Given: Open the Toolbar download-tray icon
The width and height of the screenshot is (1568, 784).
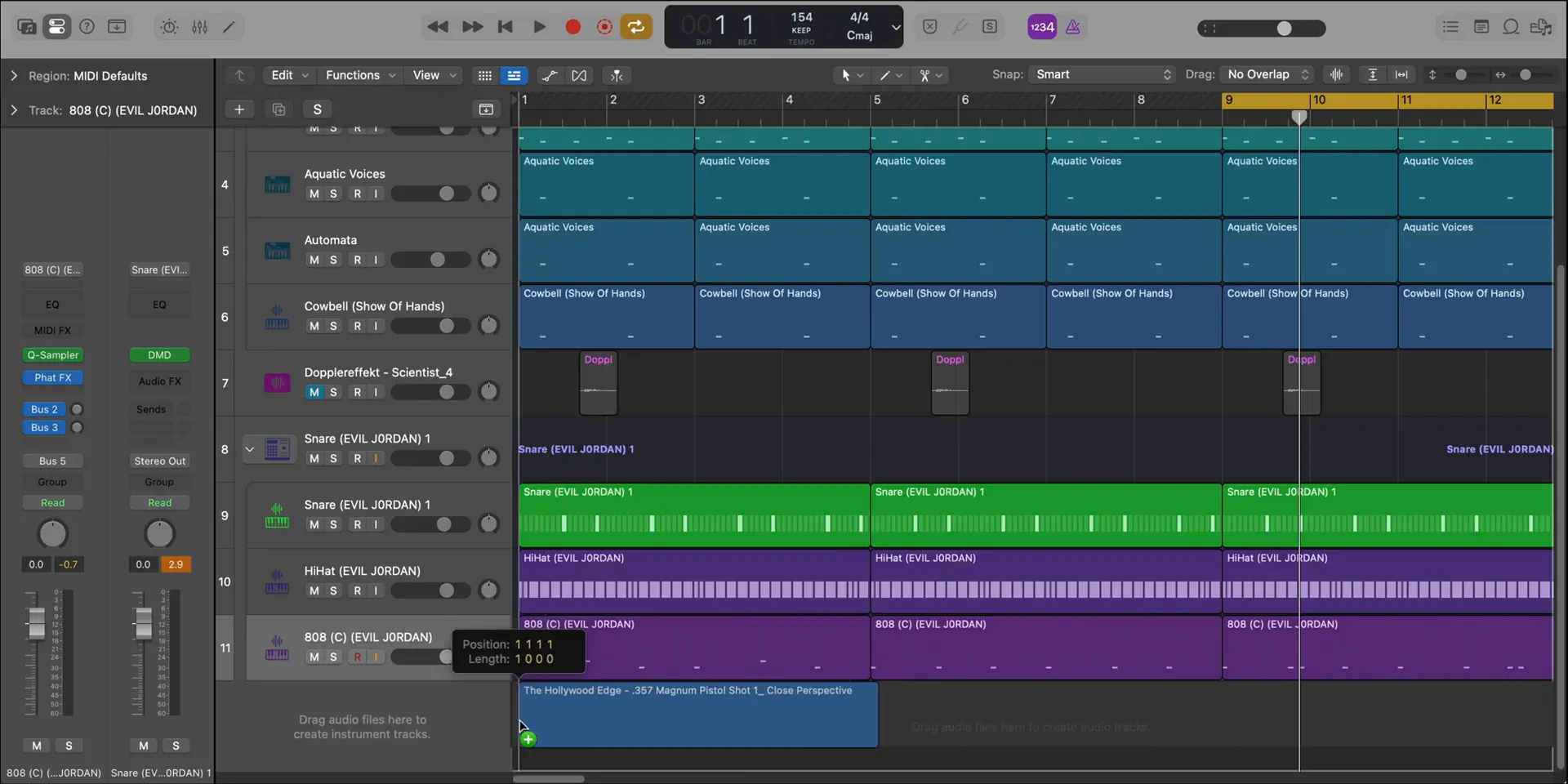Looking at the screenshot, I should 117,27.
